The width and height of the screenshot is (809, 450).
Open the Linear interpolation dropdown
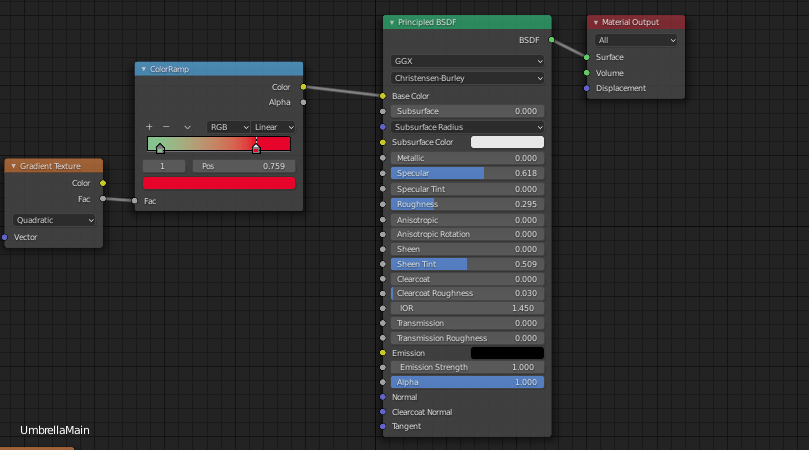point(274,127)
